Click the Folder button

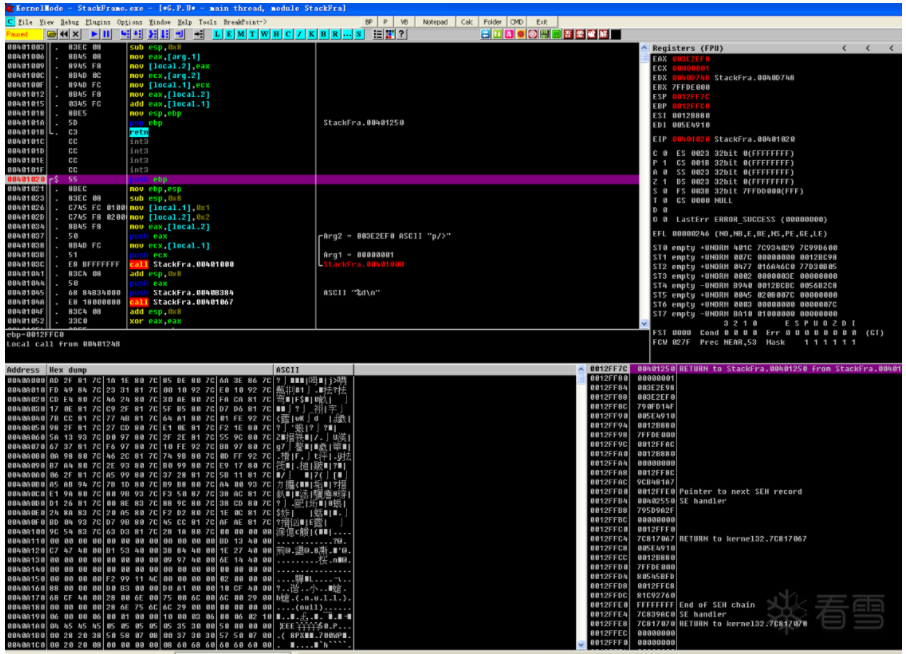tap(492, 22)
